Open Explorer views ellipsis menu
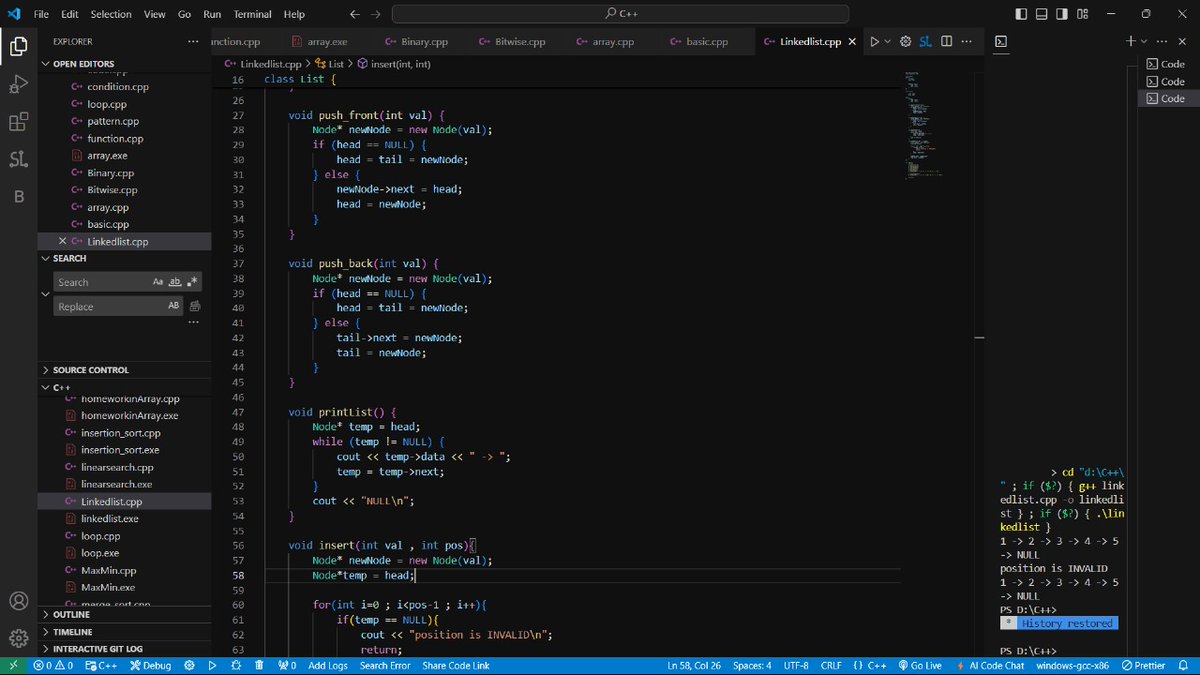This screenshot has width=1200, height=675. [193, 42]
